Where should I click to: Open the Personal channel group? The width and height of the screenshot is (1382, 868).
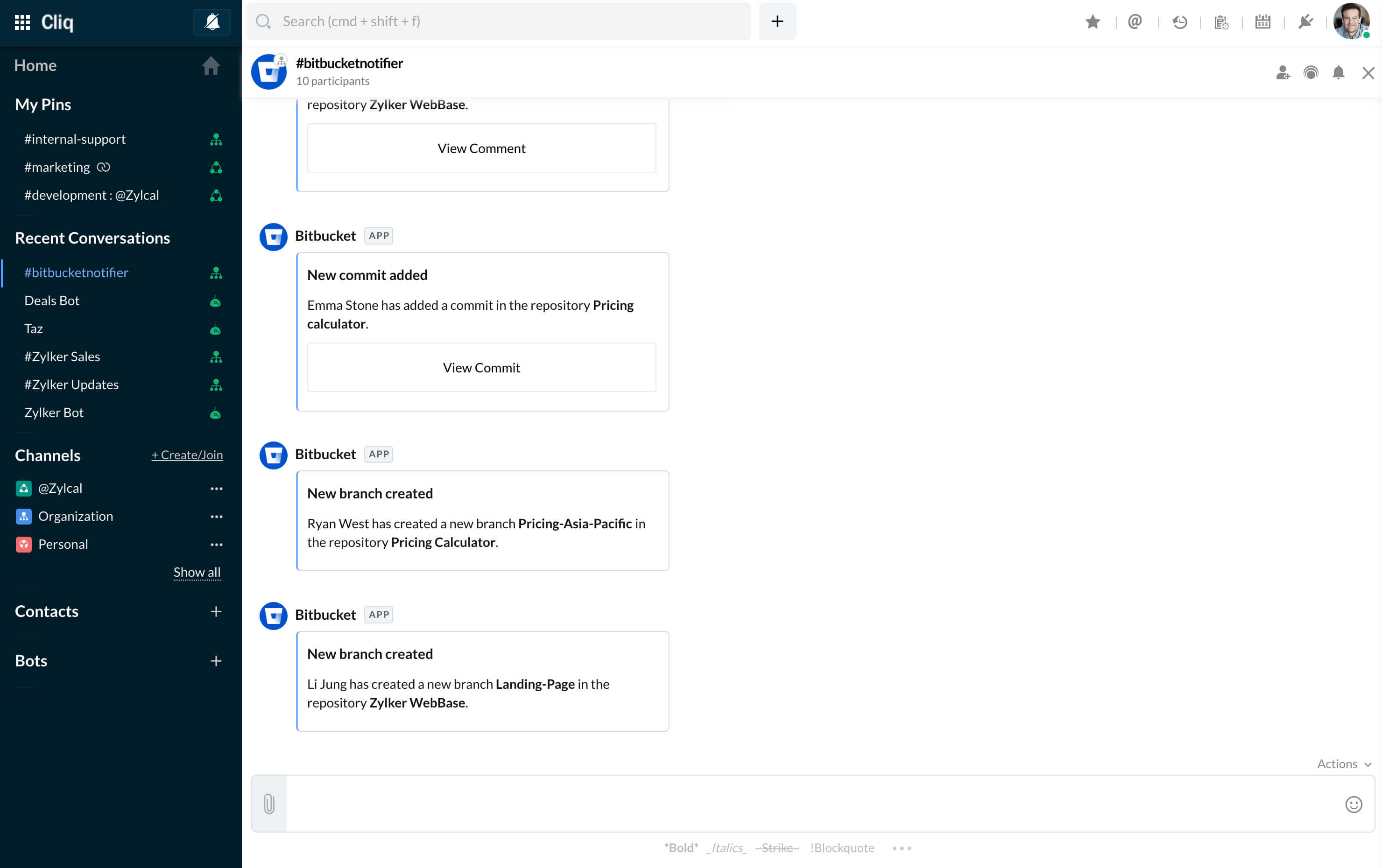tap(63, 545)
